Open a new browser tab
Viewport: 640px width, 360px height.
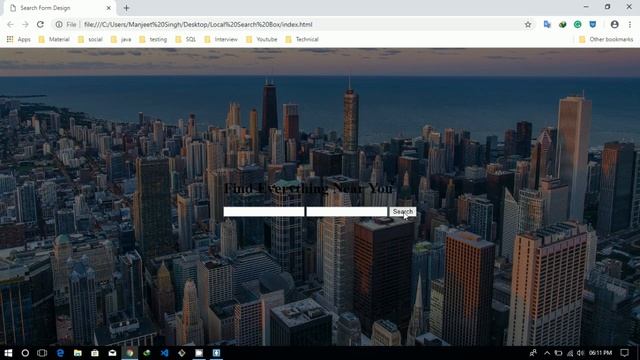click(x=126, y=8)
